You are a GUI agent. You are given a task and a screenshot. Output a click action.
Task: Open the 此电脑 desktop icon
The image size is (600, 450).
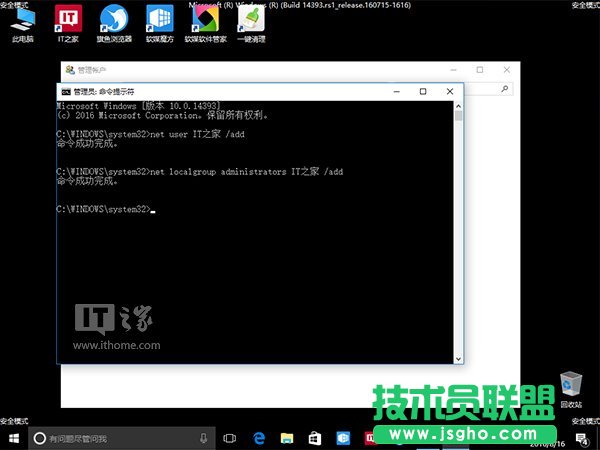22,22
